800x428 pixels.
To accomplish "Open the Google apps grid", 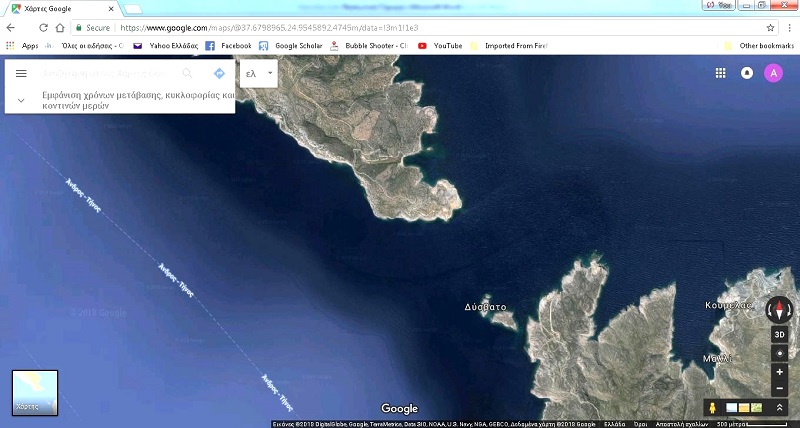I will (x=720, y=73).
